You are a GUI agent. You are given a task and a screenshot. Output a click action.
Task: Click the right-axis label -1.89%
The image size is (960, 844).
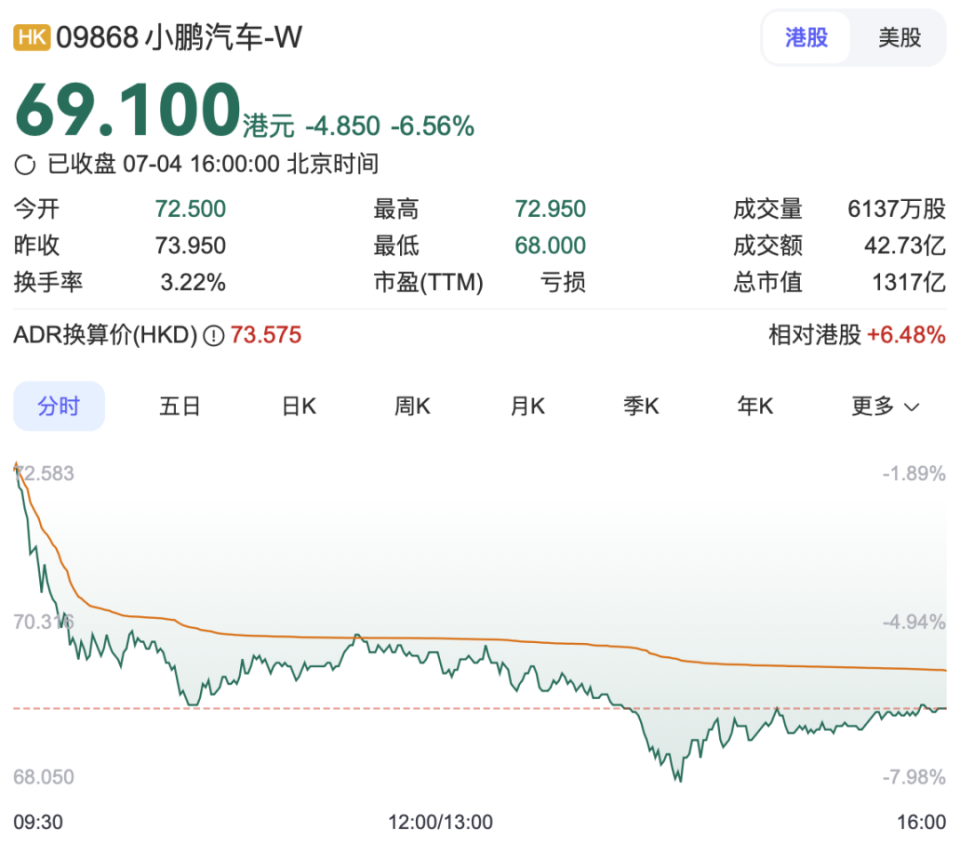[x=914, y=474]
